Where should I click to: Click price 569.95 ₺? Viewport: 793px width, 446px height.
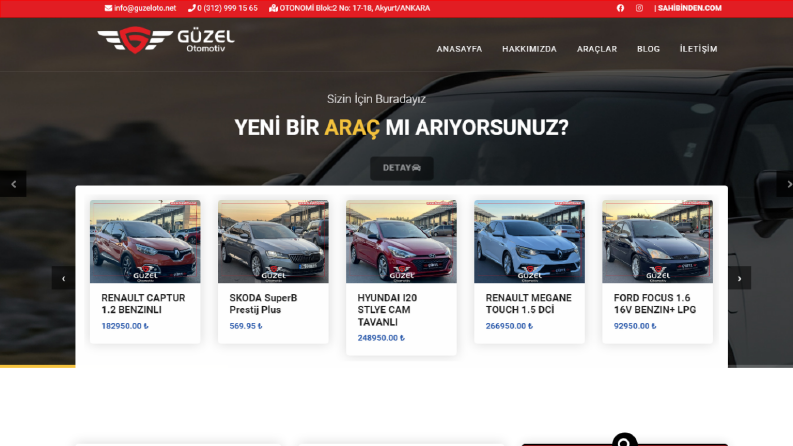coord(246,326)
